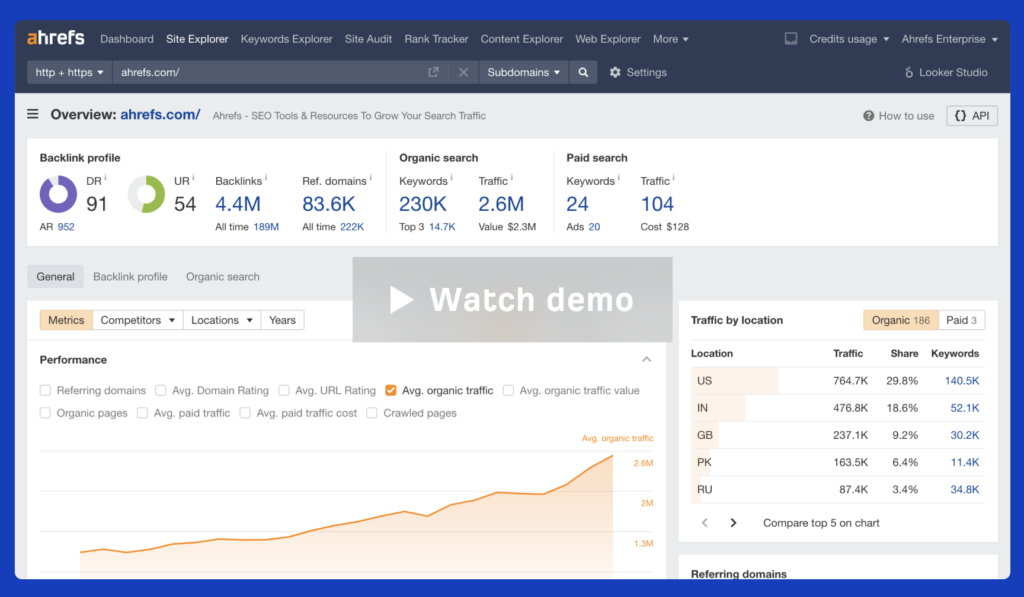
Task: Click the DR donut chart
Action: pos(58,194)
